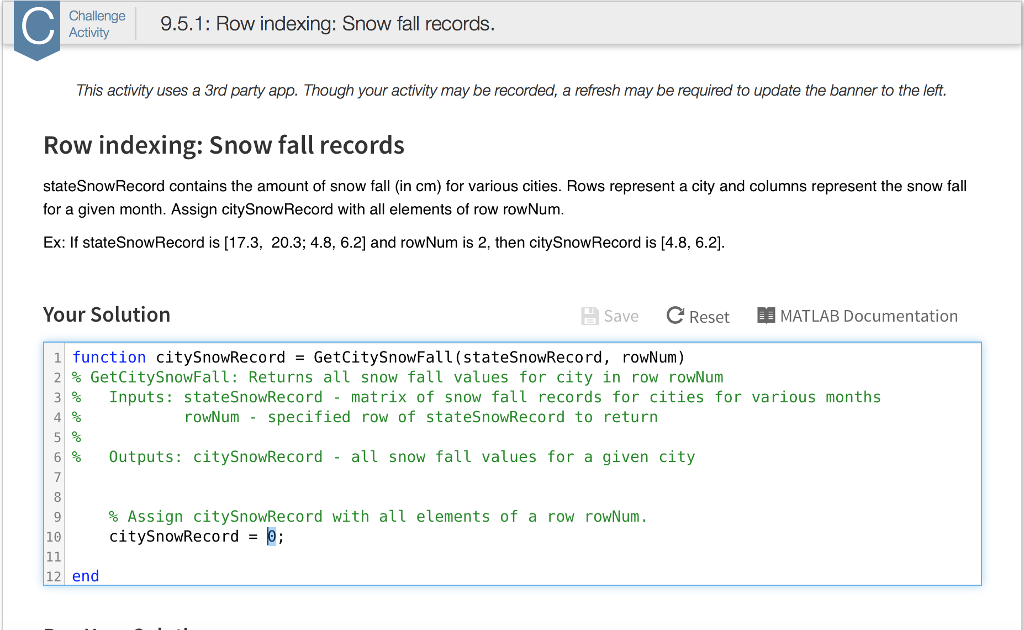This screenshot has height=630, width=1024.
Task: Open MATLAB Documentation
Action: pyautogui.click(x=866, y=316)
